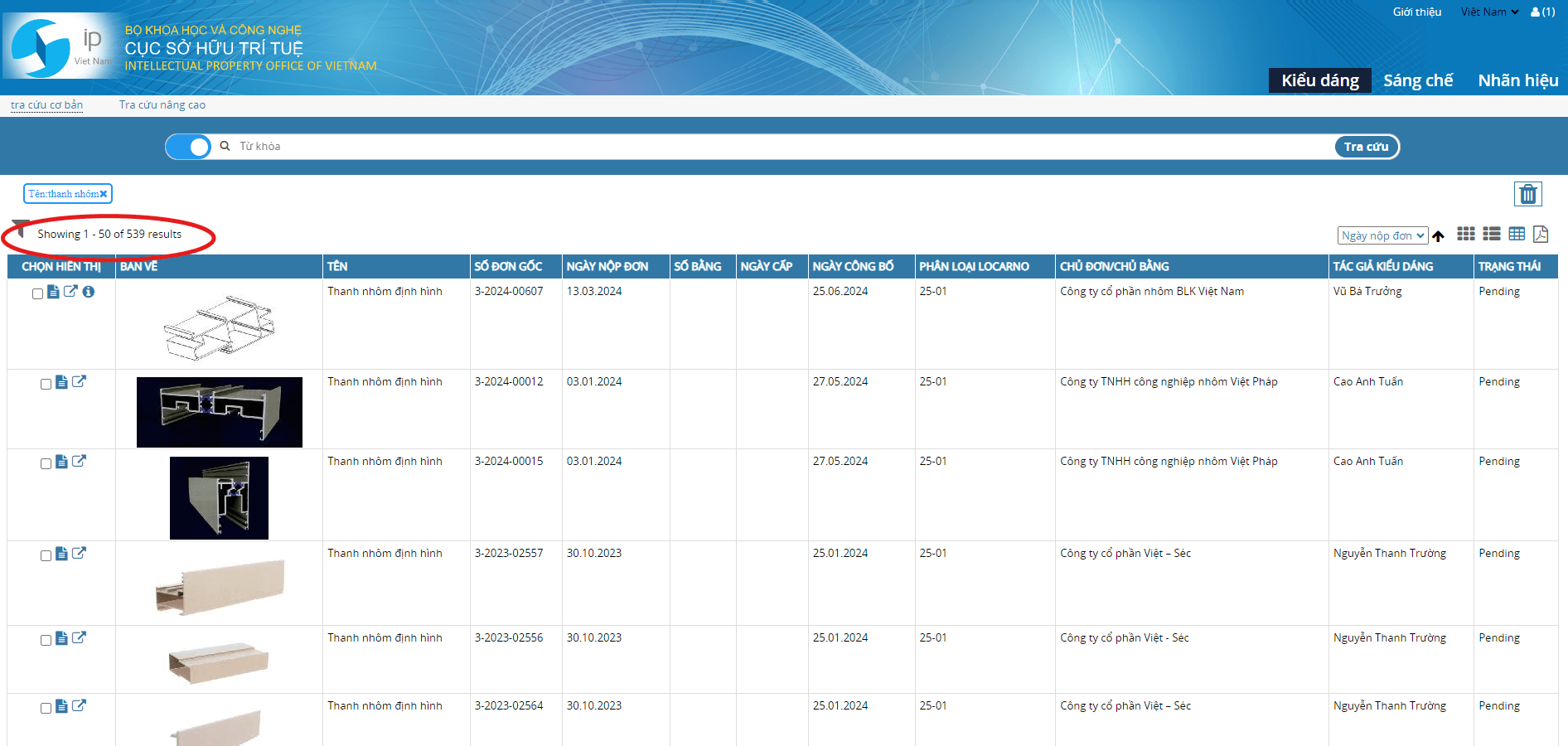Export results as PDF
This screenshot has height=746, width=1568.
1541,235
